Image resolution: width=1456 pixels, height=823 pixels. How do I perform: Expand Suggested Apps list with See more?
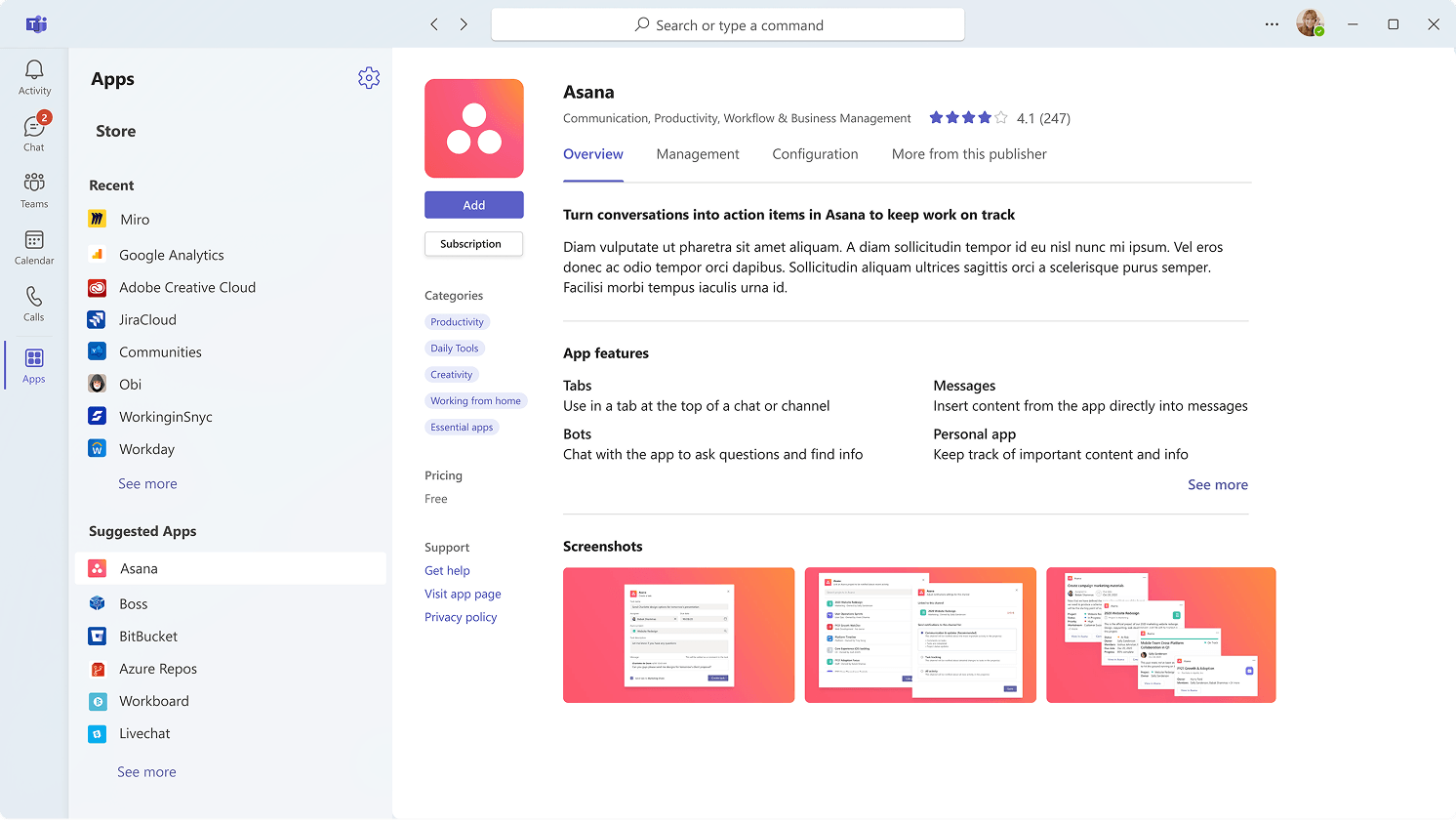[x=146, y=771]
